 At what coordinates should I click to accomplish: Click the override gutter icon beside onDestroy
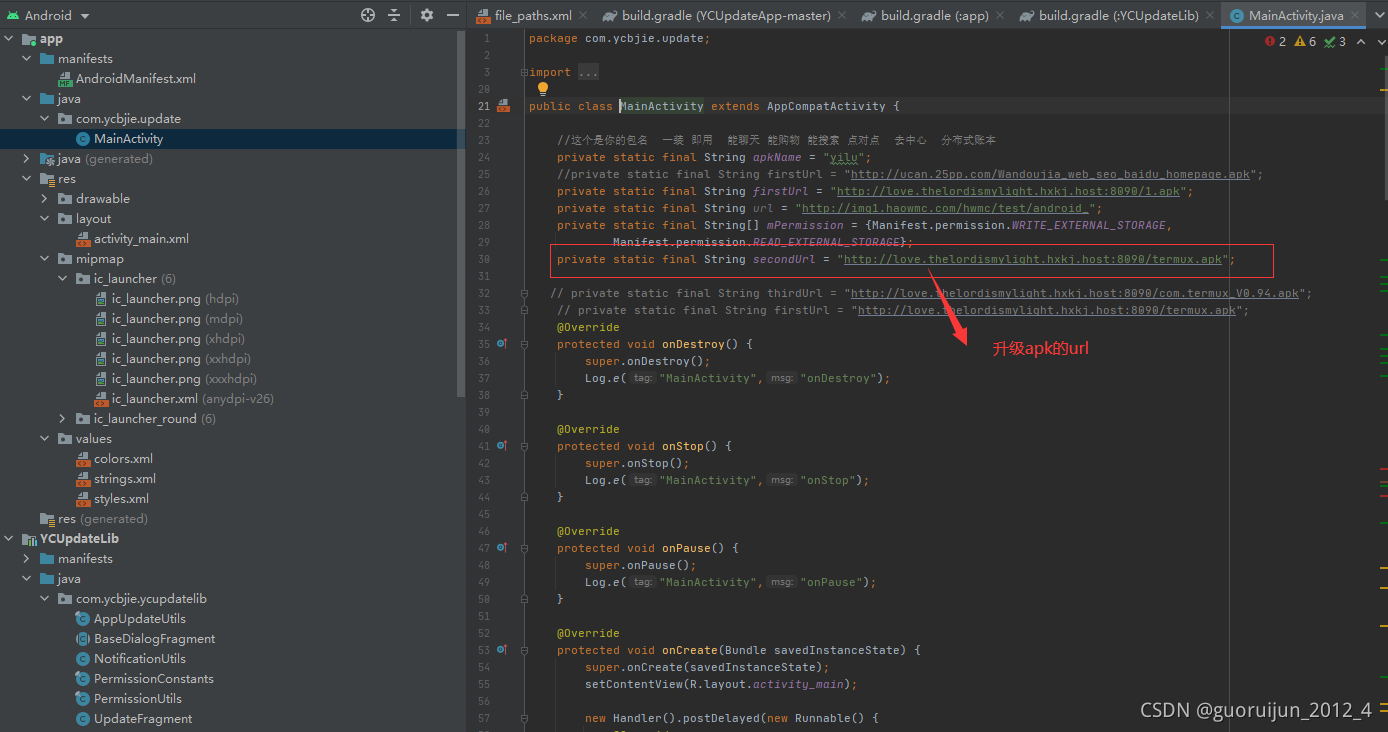coord(502,344)
